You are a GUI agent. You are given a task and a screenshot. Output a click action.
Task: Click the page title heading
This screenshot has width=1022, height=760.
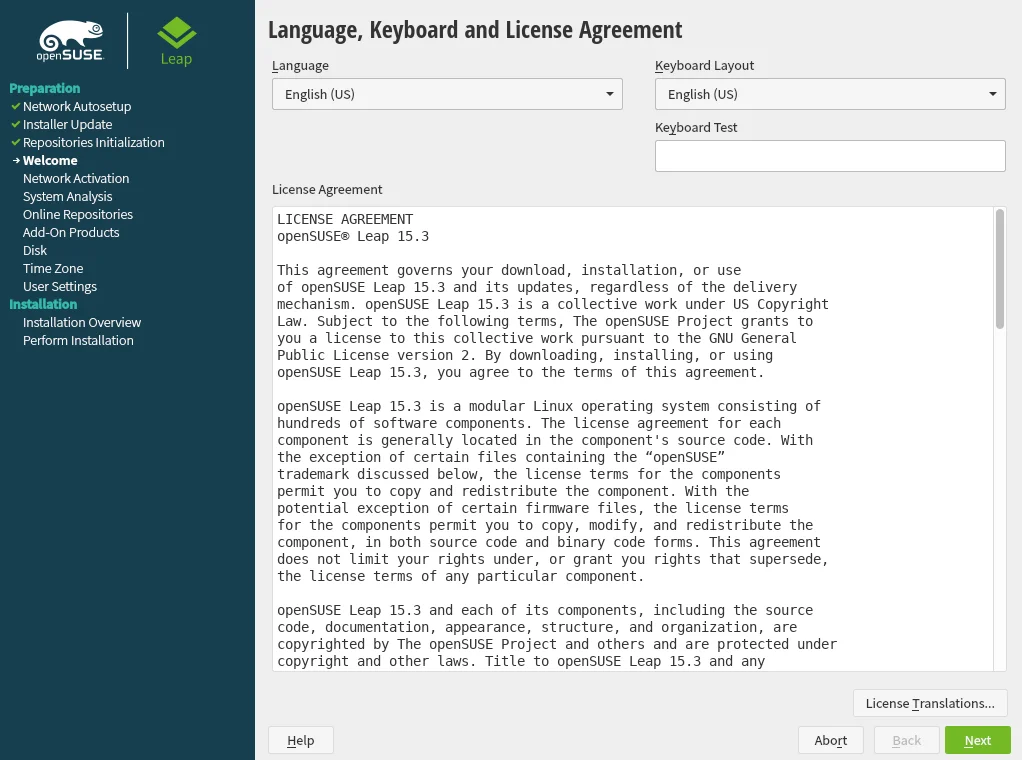coord(475,30)
